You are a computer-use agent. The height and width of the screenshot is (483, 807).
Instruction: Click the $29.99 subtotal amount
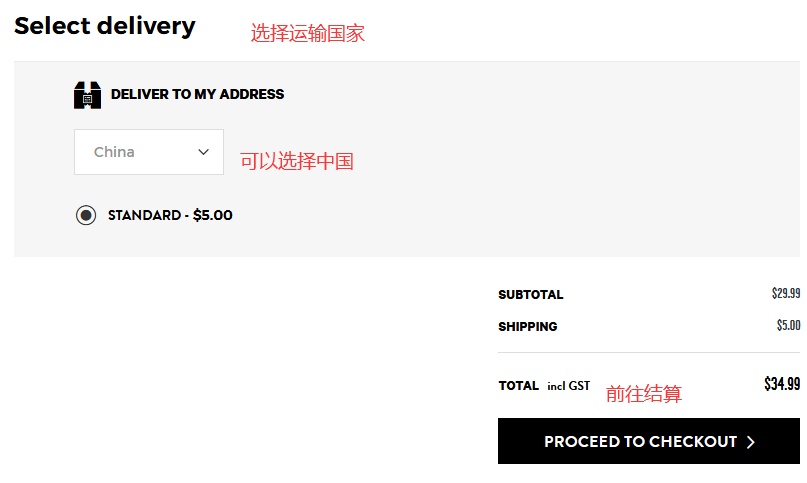[x=785, y=294]
